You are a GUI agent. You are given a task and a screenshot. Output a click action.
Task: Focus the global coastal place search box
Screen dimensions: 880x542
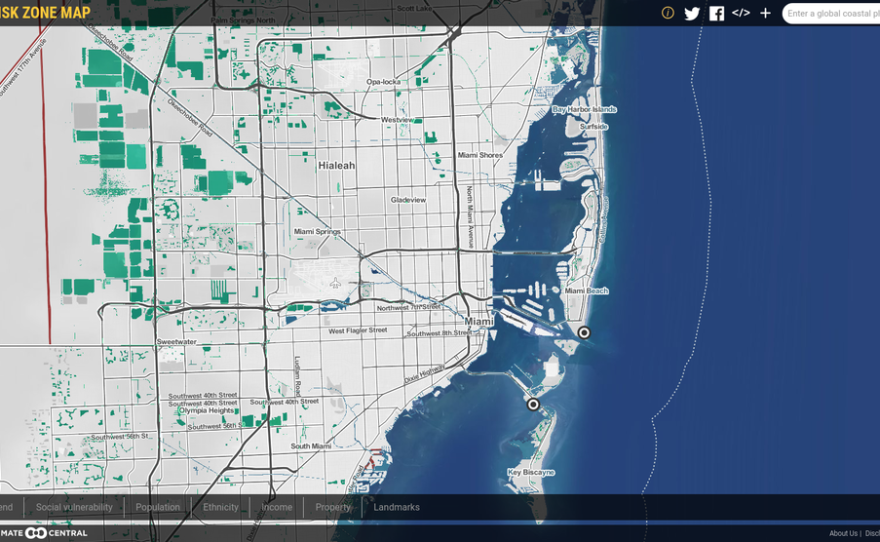tap(831, 13)
